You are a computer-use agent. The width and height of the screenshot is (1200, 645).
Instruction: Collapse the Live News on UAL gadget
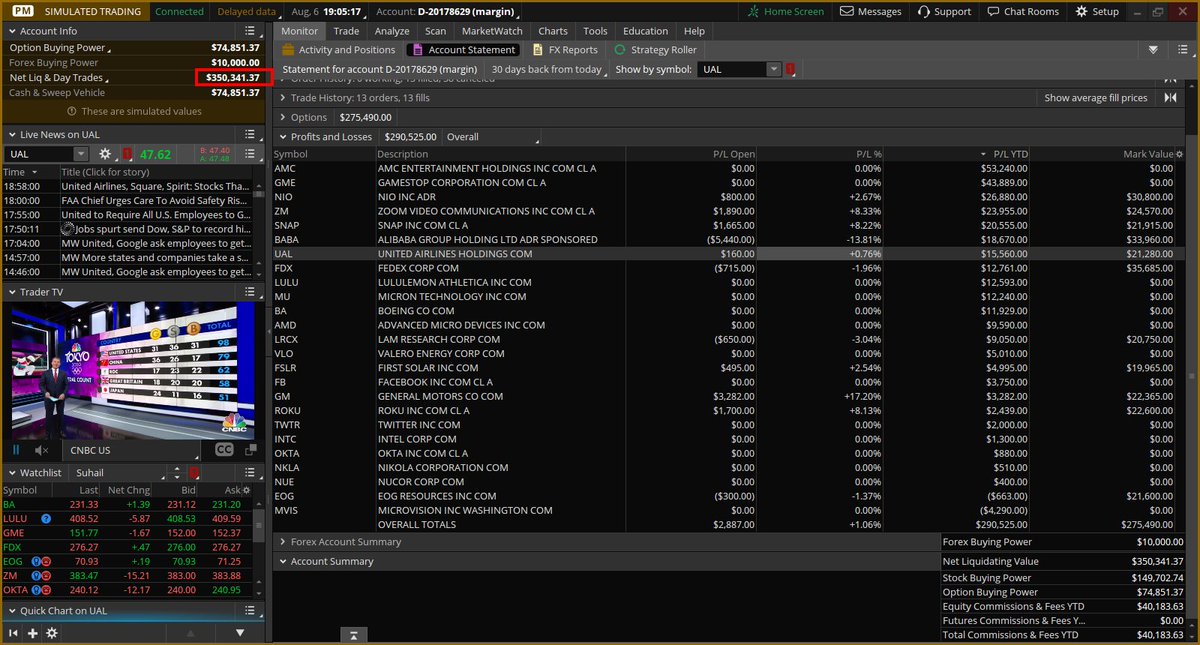coord(11,134)
